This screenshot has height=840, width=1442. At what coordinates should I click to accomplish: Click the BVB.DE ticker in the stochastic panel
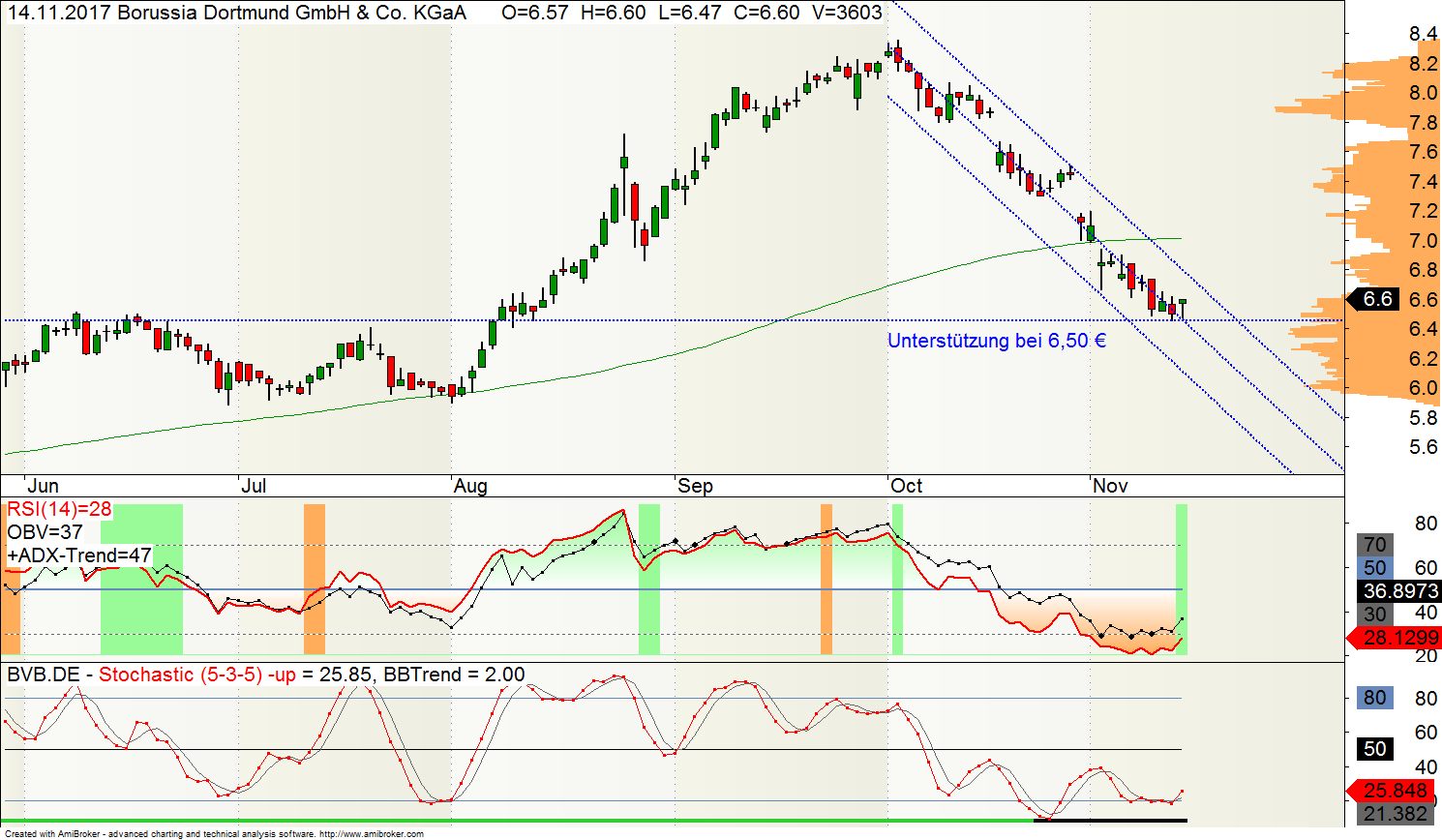tap(44, 675)
